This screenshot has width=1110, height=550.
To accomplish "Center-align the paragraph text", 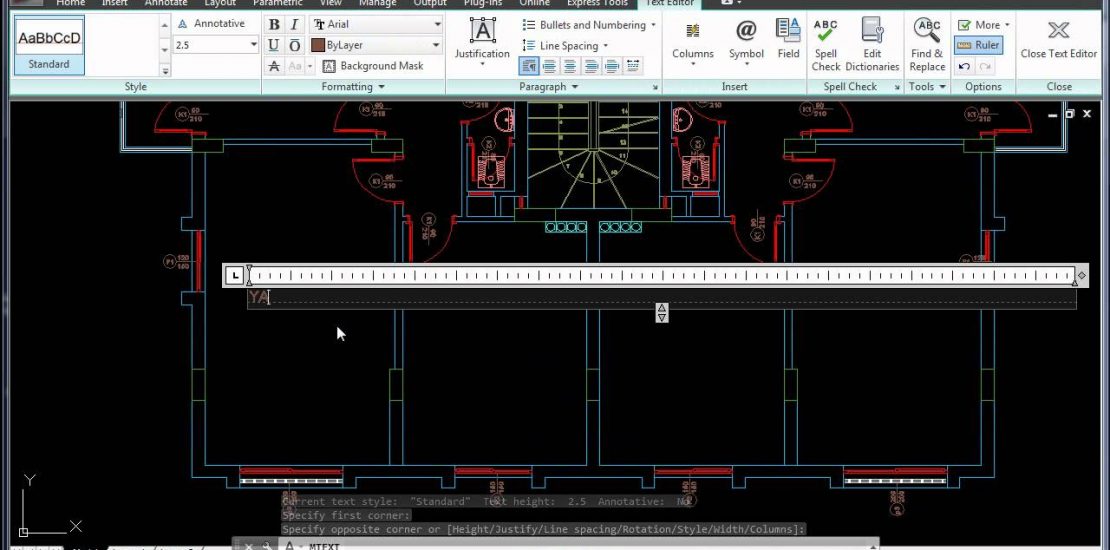I will point(570,66).
